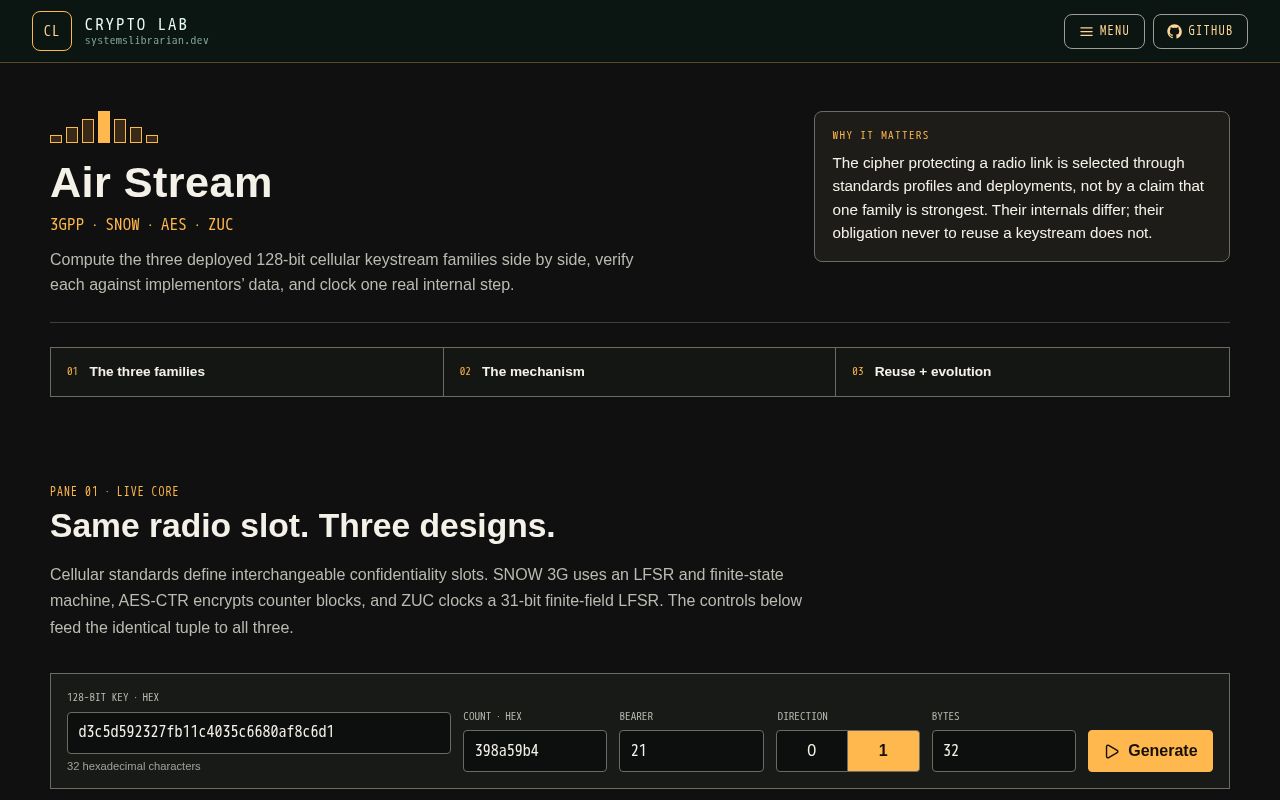This screenshot has height=800, width=1280.
Task: Click the play icon on Generate
Action: [x=1112, y=751]
